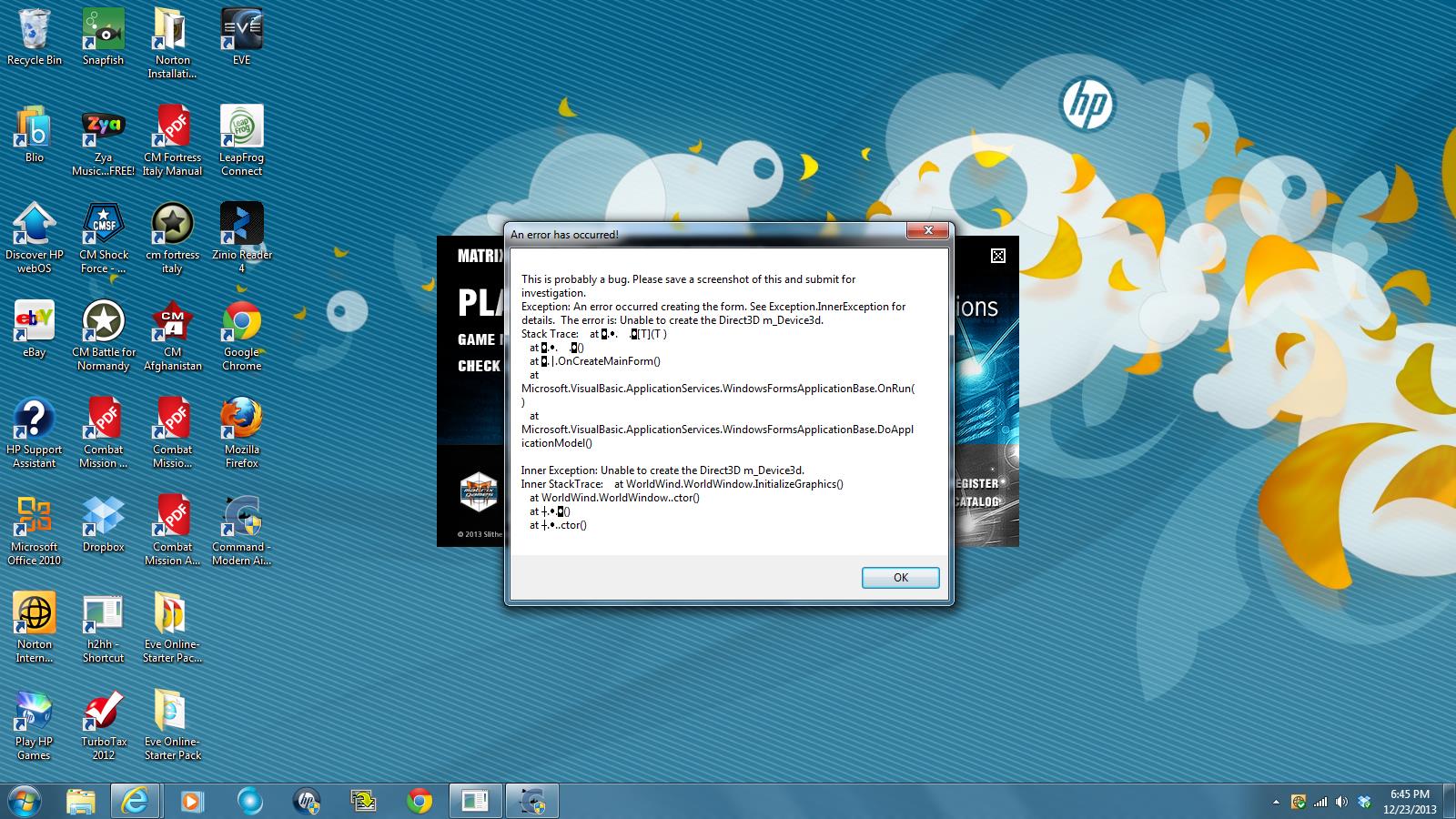Select the TurboTax 2012 icon

(x=103, y=725)
